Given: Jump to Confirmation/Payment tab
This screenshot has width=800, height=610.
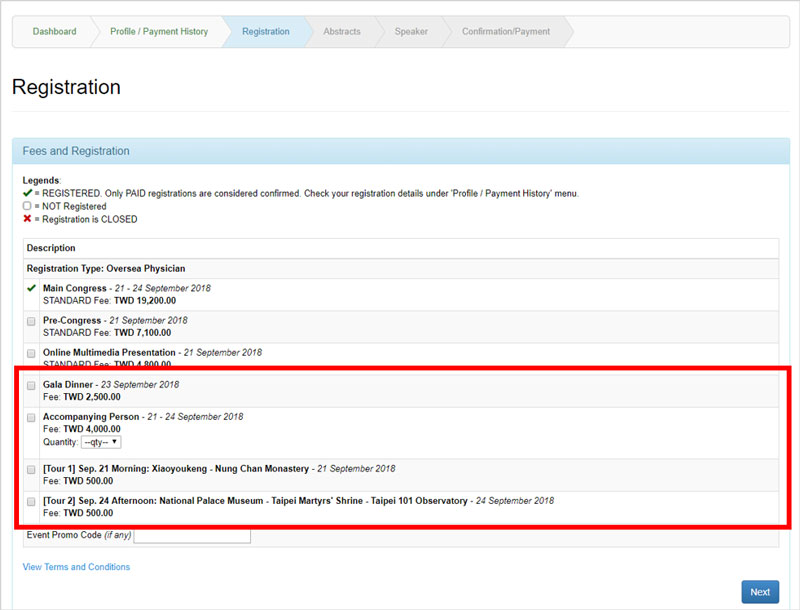Looking at the screenshot, I should click(505, 32).
